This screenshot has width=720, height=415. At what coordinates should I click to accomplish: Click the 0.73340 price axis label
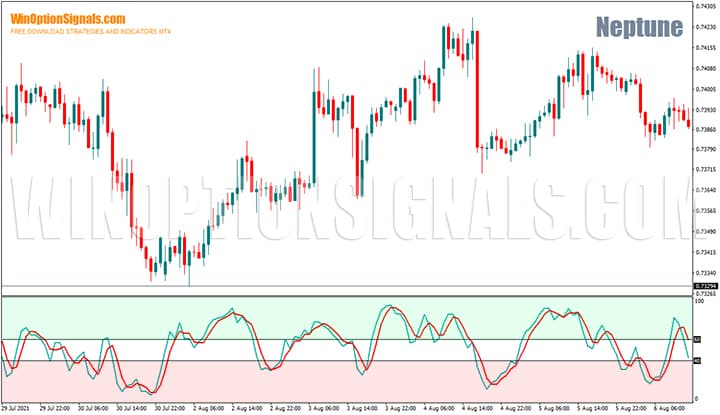pos(704,272)
